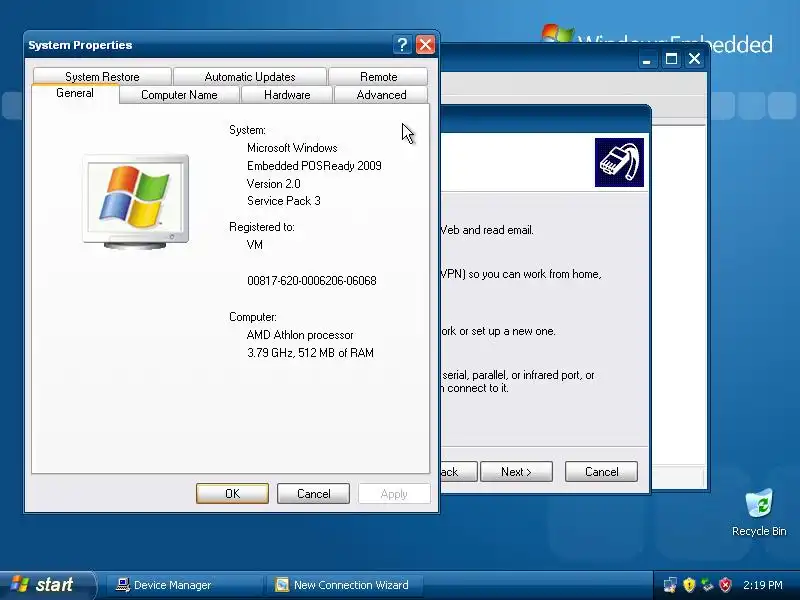Click the Safely Remove Hardware tray icon
This screenshot has height=600, width=800.
(x=707, y=585)
